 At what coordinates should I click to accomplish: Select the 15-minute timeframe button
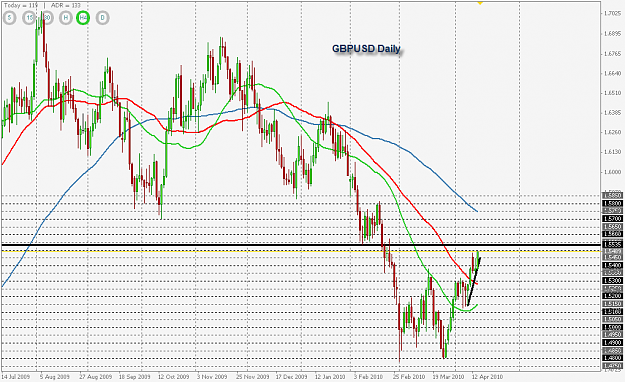[x=29, y=18]
